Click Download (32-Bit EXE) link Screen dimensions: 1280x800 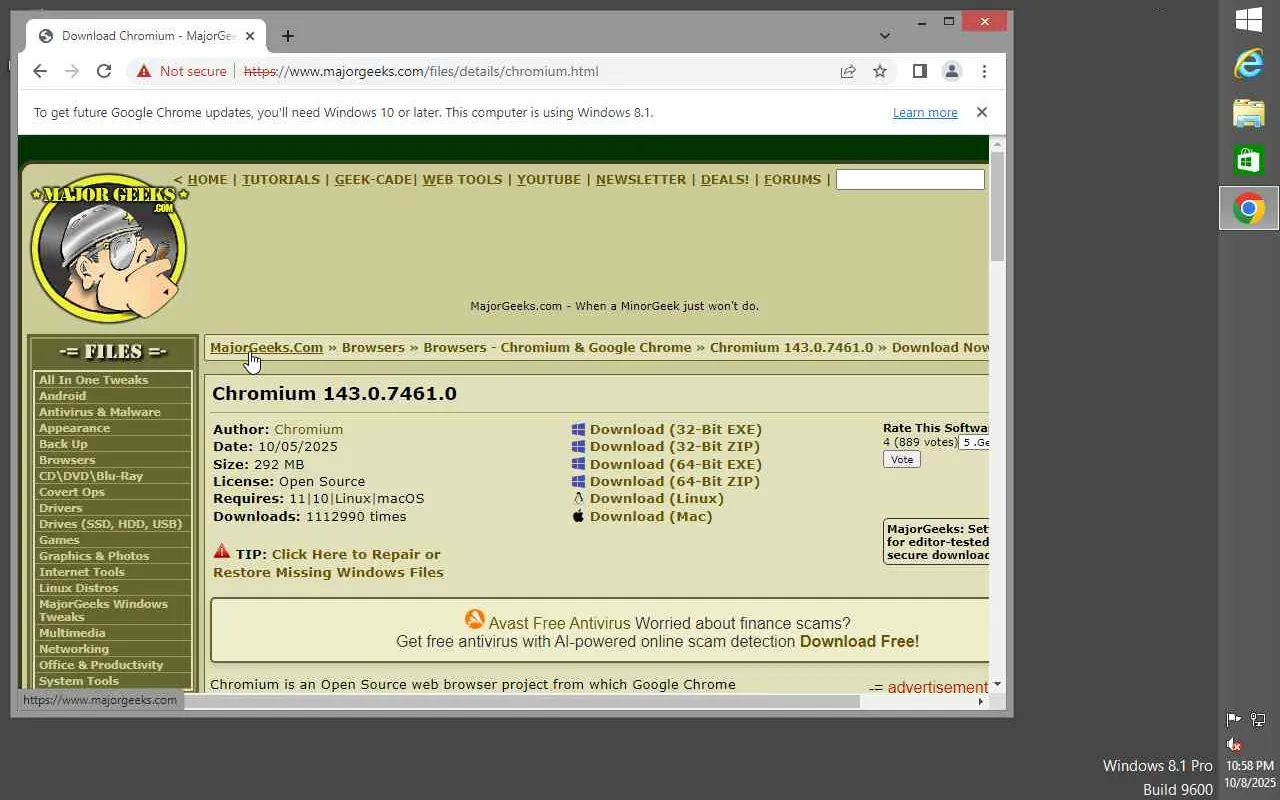(676, 430)
